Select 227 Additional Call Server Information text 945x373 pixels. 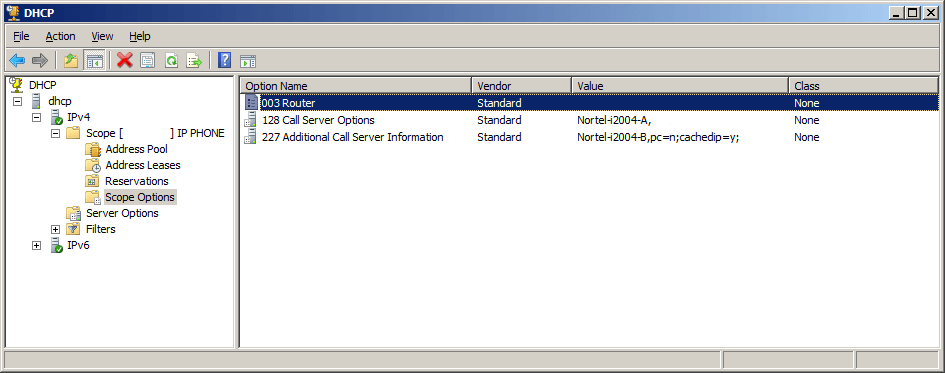353,137
